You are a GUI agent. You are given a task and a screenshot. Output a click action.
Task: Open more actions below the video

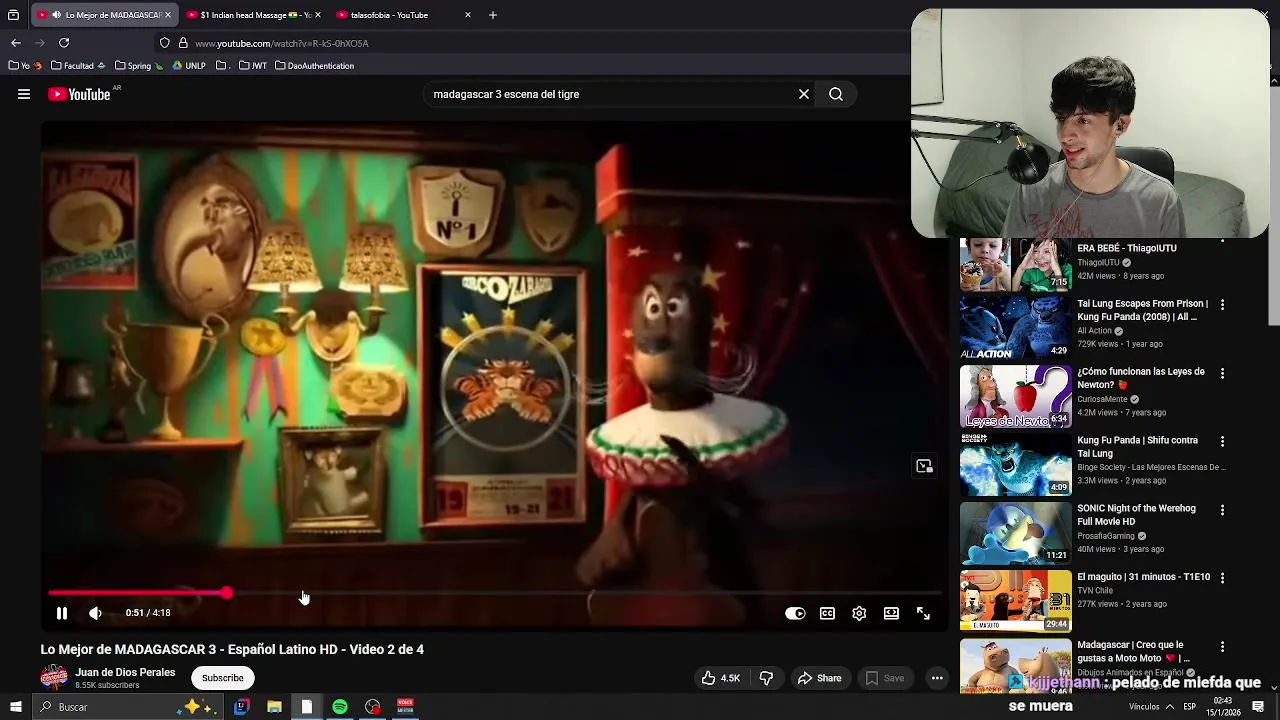coord(937,678)
